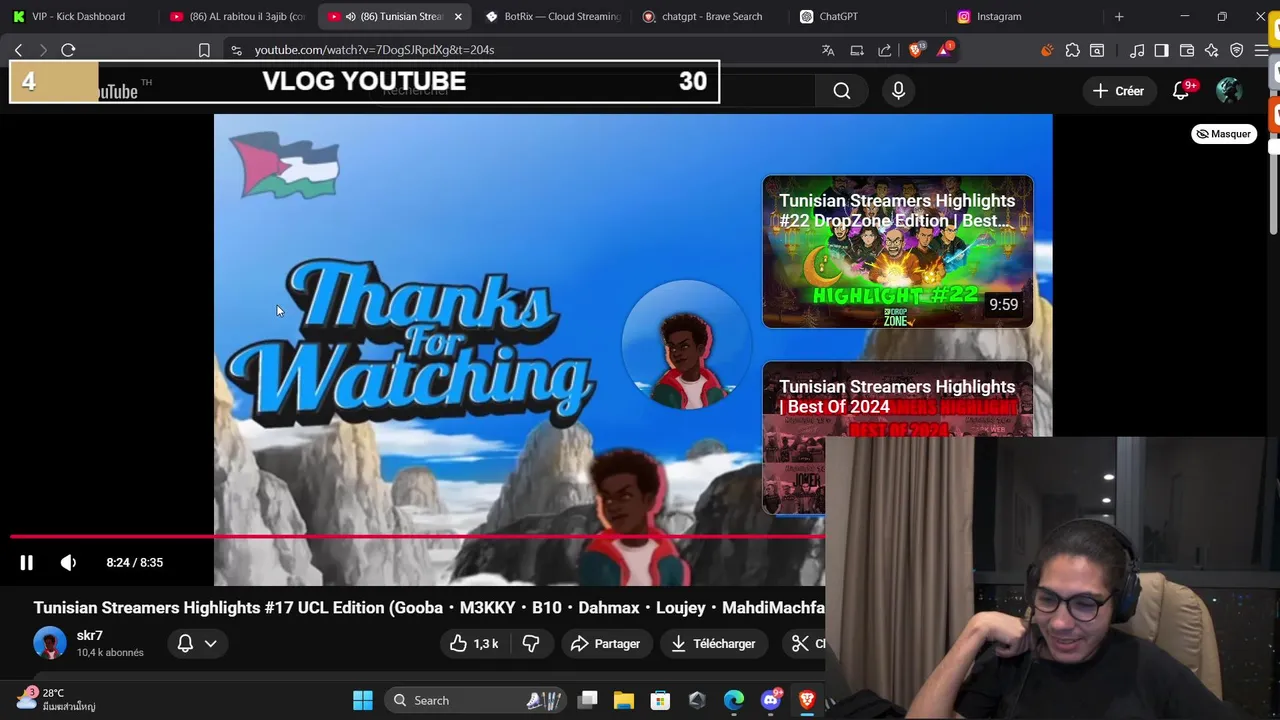Viewport: 1280px width, 720px height.
Task: Toggle the browser sidebar panel icon
Action: click(x=1161, y=50)
